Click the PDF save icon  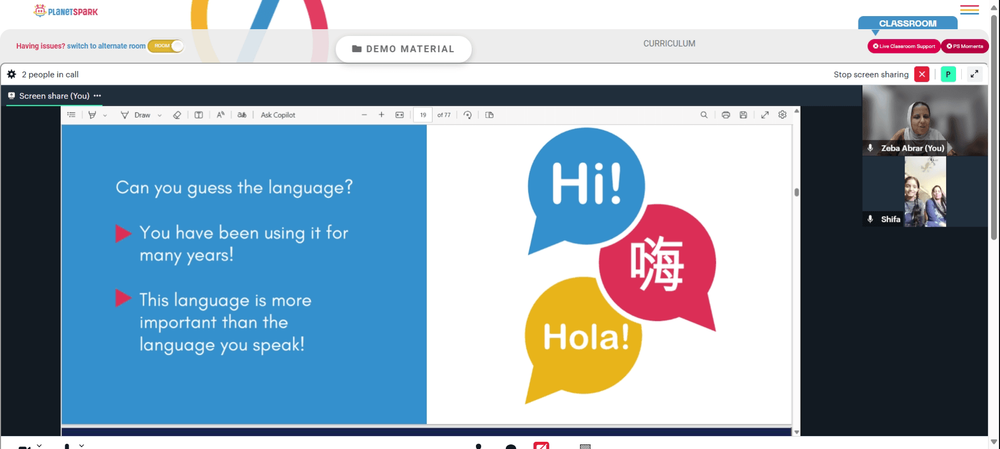743,115
